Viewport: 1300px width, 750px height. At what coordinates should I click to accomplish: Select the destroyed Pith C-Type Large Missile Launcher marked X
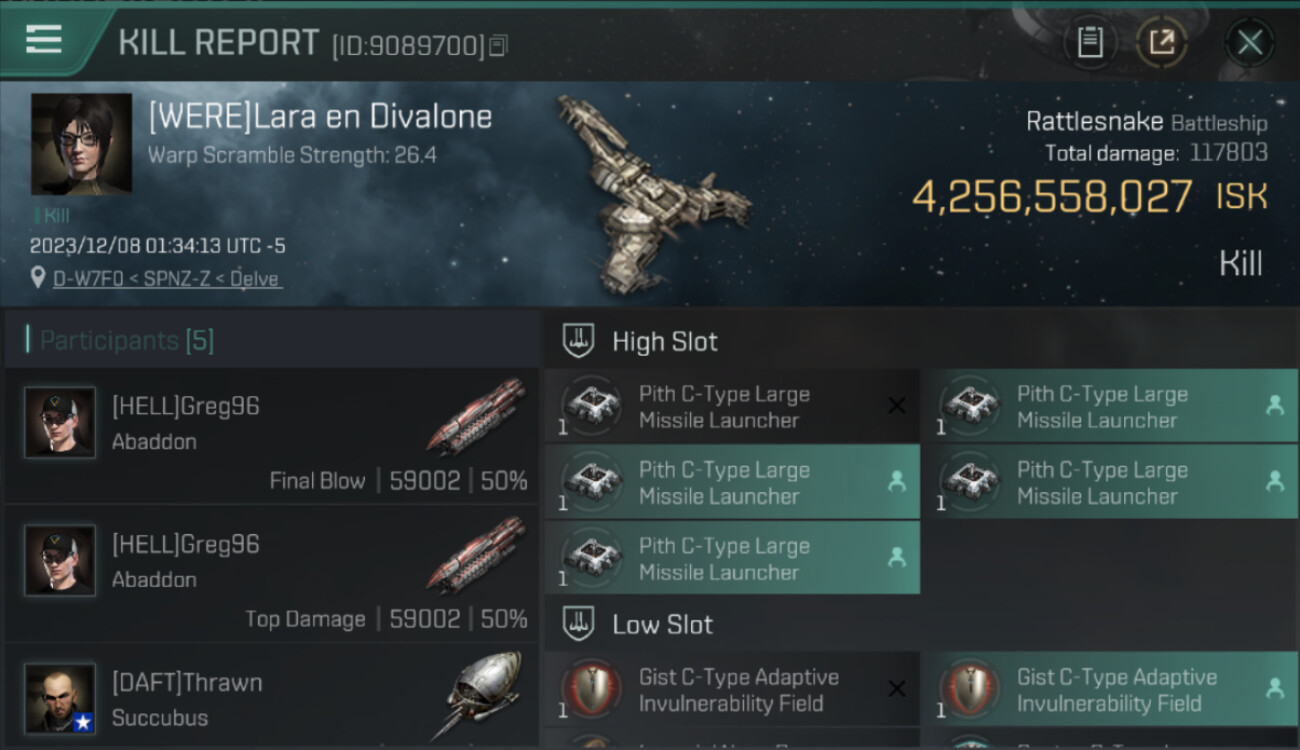[x=733, y=406]
